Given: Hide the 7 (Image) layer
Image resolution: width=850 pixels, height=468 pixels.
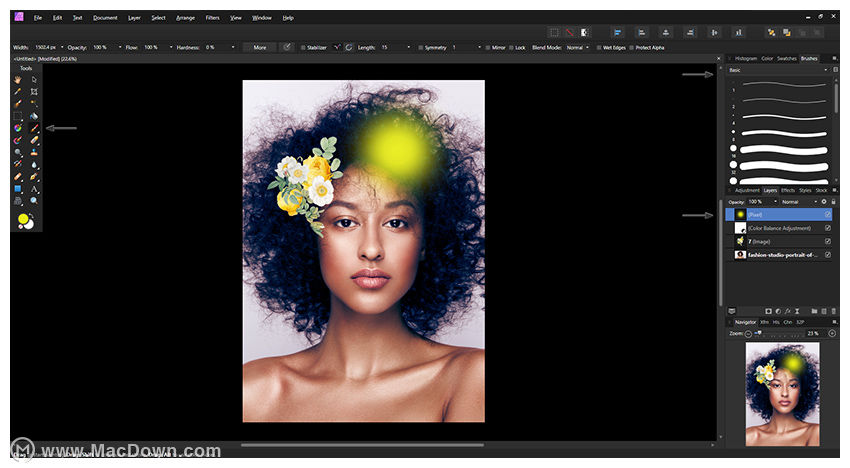Looking at the screenshot, I should click(x=828, y=241).
